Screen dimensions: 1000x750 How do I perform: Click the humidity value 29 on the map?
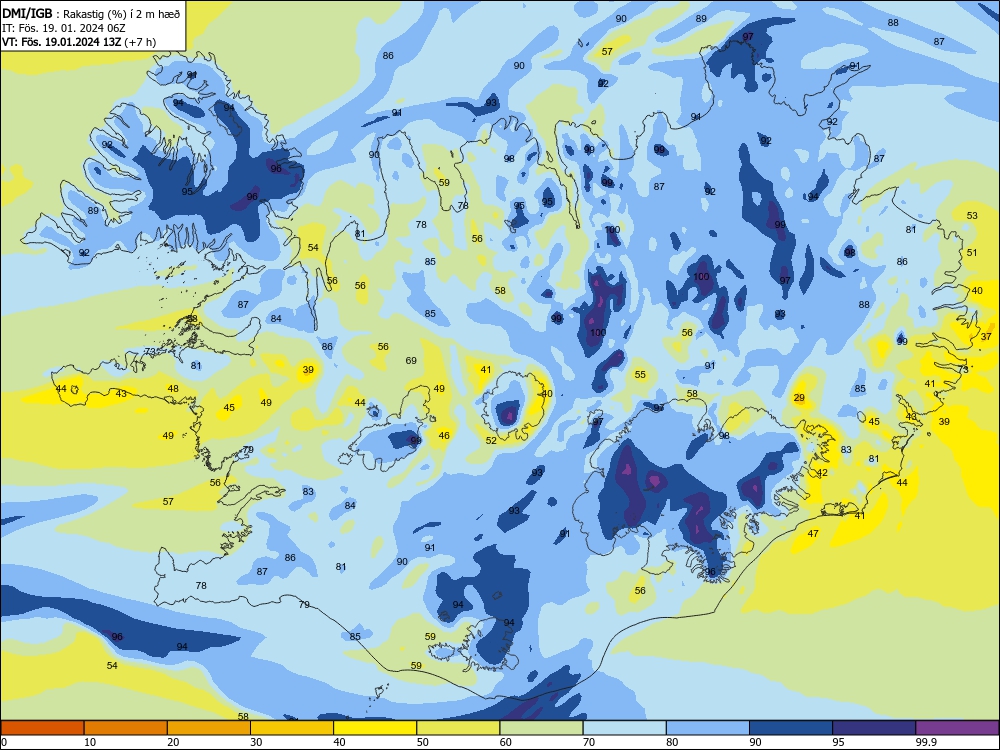799,397
